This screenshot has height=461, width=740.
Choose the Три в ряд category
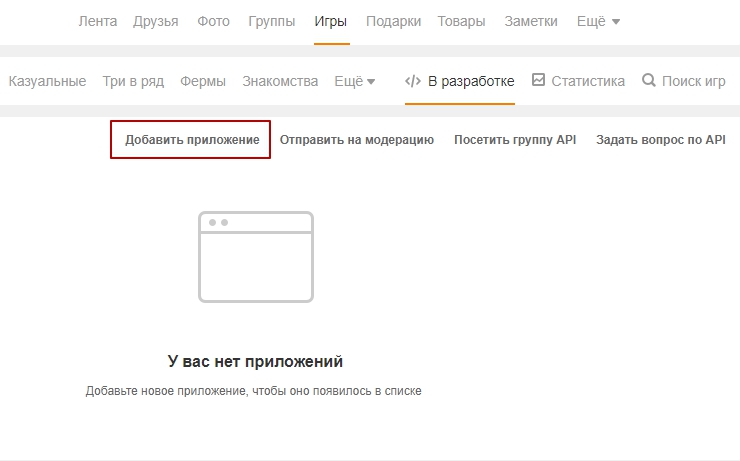133,81
